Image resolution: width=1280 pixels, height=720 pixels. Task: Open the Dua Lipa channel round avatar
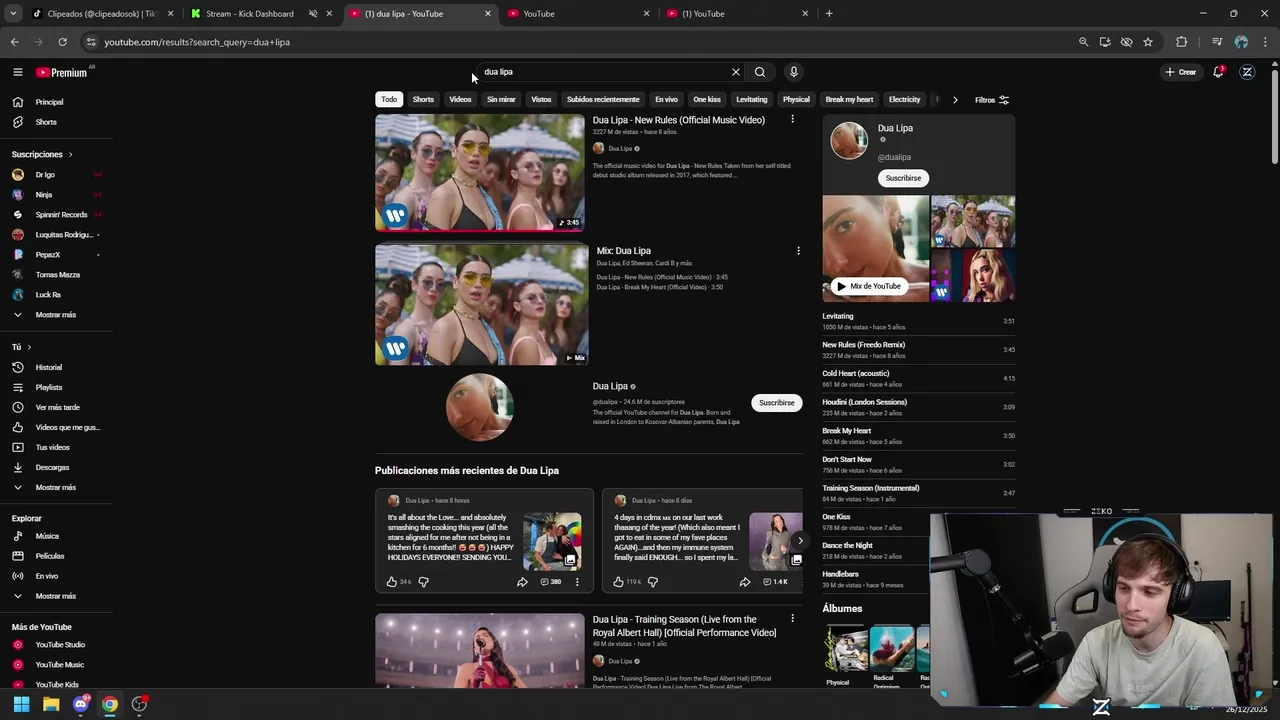(480, 407)
